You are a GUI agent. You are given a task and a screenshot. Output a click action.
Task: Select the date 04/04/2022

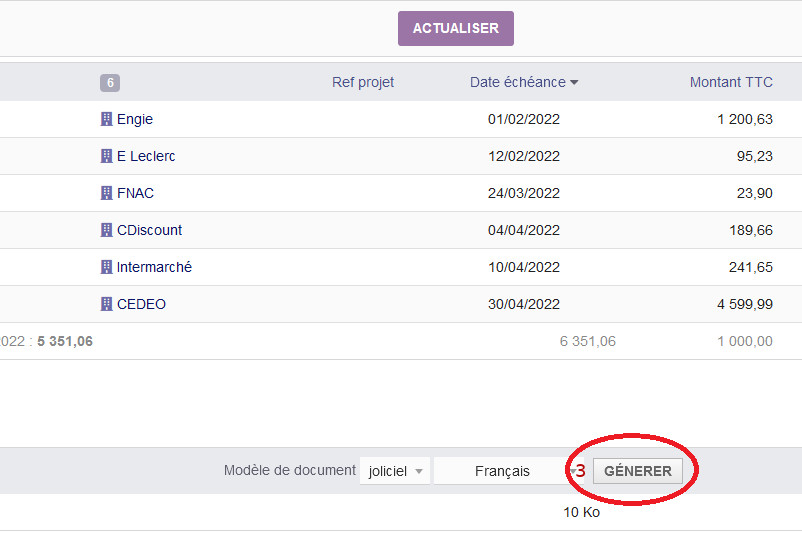[524, 230]
